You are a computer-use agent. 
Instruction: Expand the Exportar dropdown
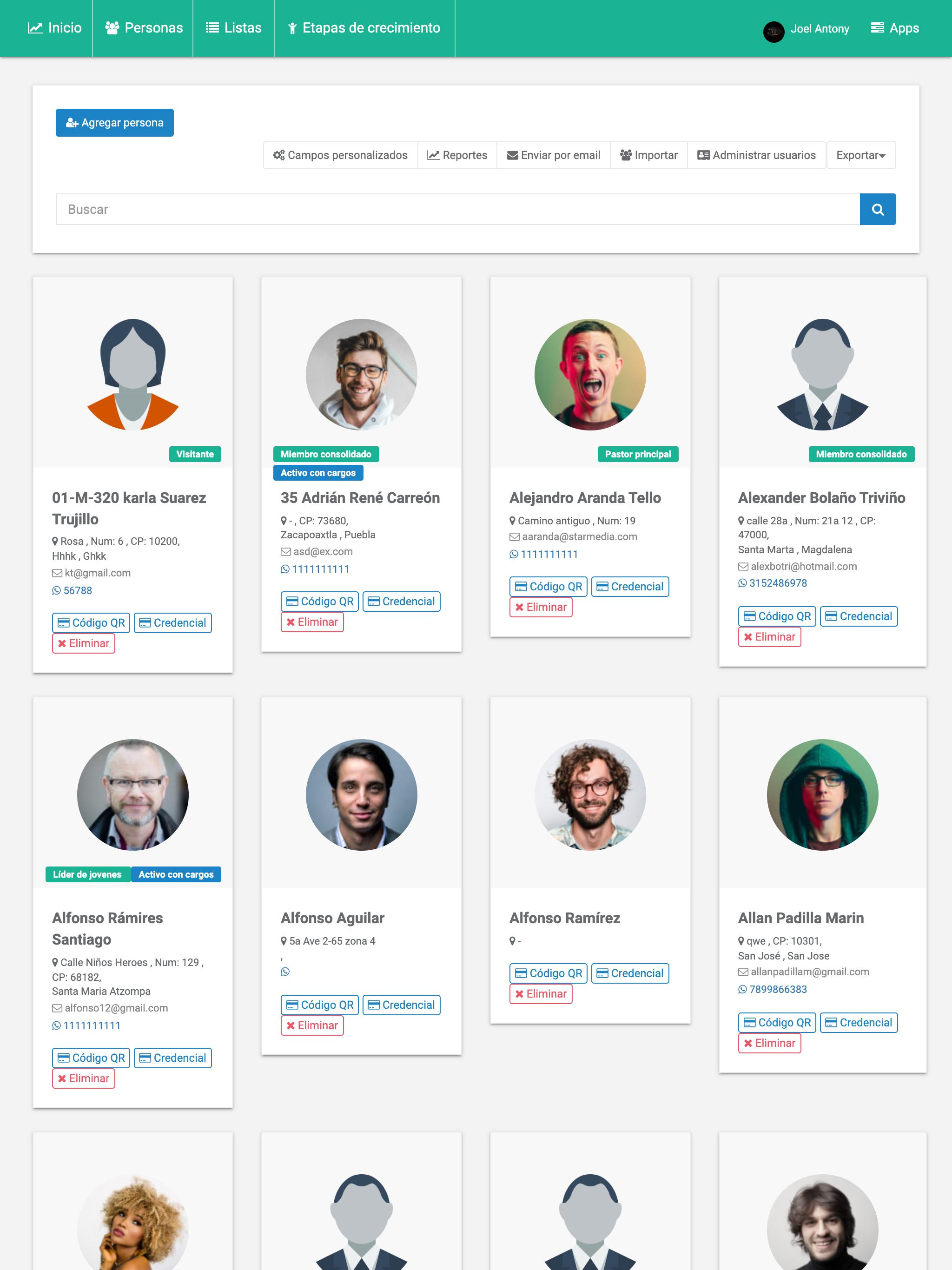point(861,155)
